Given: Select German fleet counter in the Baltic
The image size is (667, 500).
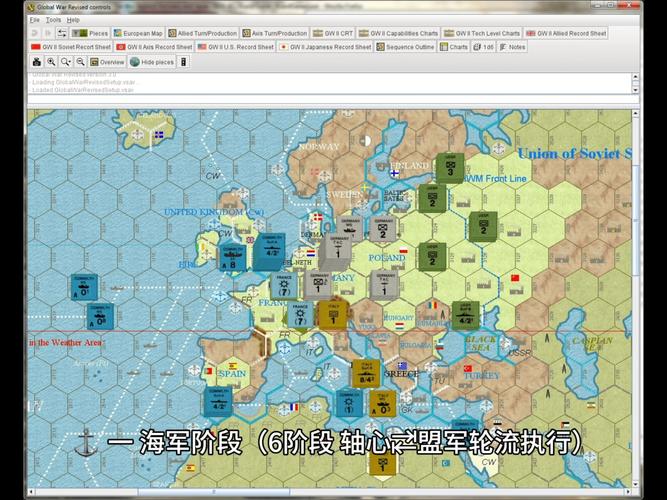Looking at the screenshot, I should click(350, 229).
